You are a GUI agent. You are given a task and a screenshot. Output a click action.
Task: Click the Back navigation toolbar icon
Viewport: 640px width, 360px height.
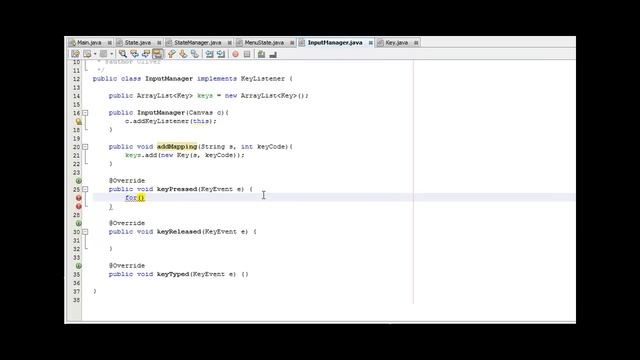coord(87,54)
